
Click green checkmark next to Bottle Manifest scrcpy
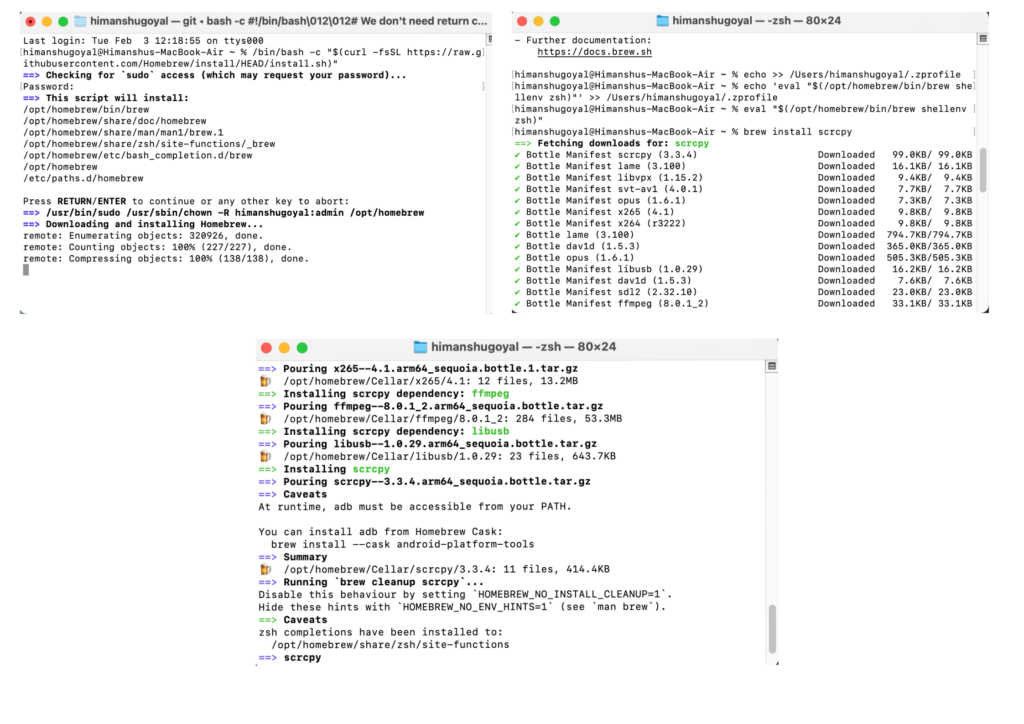(x=517, y=154)
